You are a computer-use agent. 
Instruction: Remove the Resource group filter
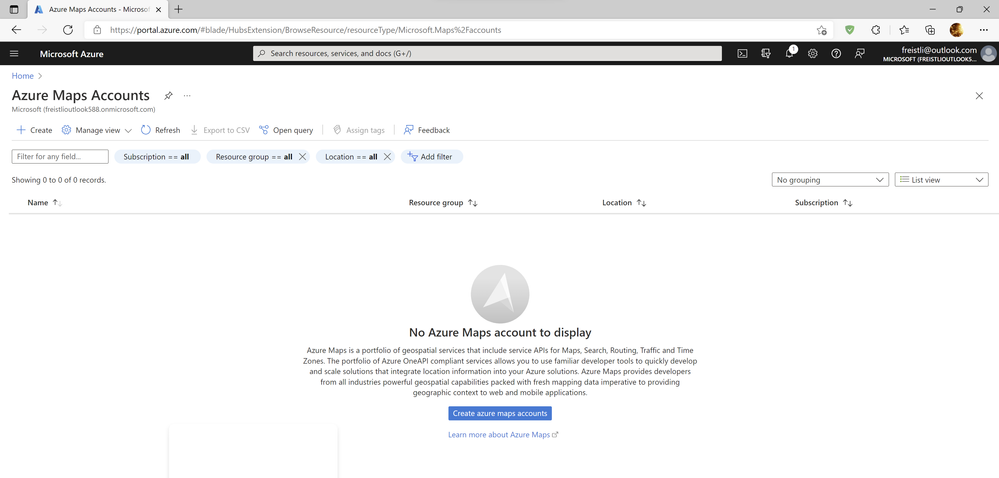pos(303,157)
